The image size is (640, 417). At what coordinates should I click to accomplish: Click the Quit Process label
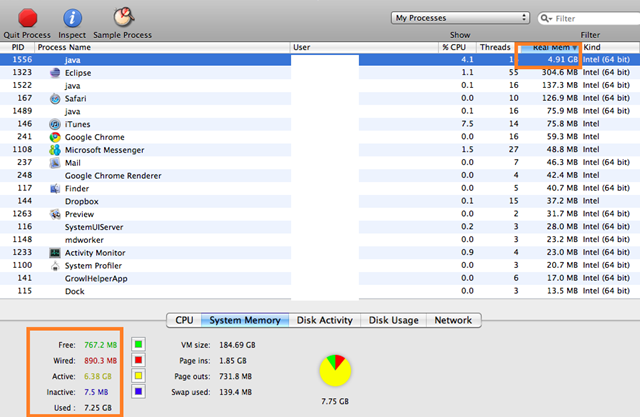click(27, 35)
